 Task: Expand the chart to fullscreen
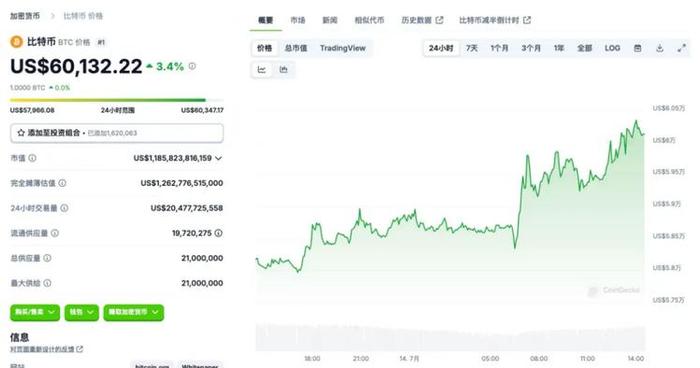pos(681,48)
